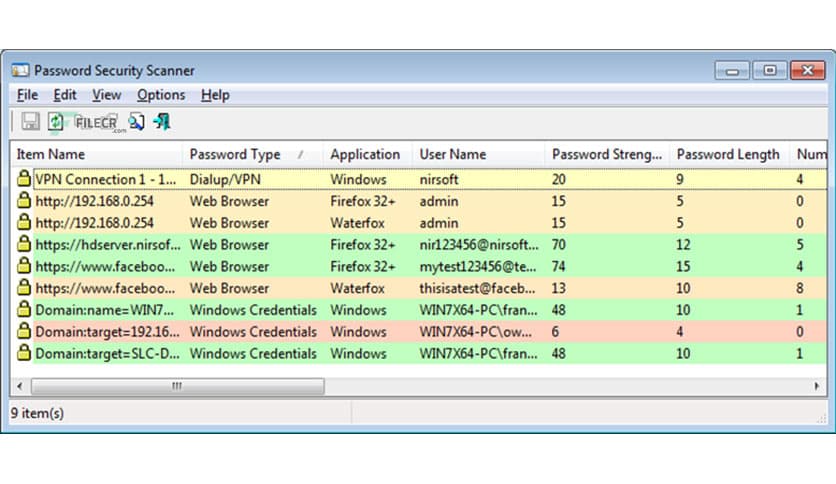Image resolution: width=836 pixels, height=484 pixels.
Task: Click the Exit door toolbar icon
Action: pyautogui.click(x=162, y=122)
